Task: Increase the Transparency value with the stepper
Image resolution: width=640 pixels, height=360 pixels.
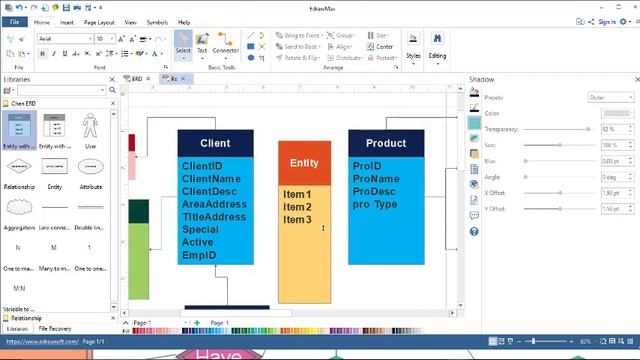Action: pyautogui.click(x=631, y=127)
